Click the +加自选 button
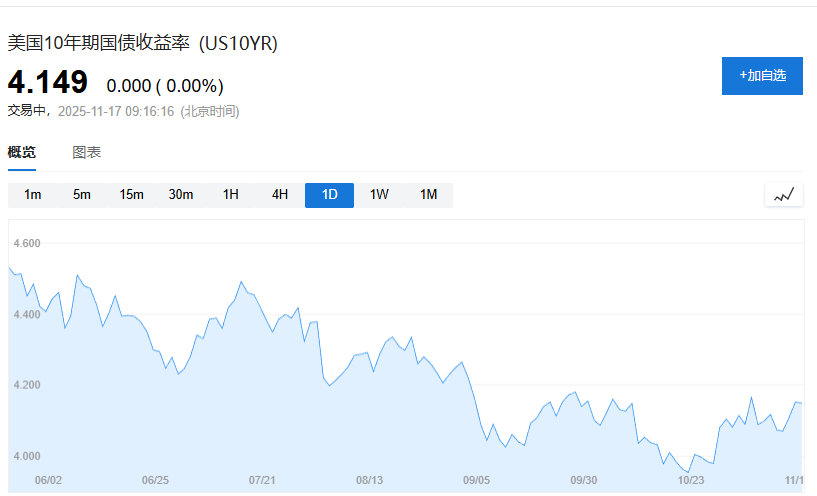This screenshot has width=817, height=496. click(x=762, y=76)
